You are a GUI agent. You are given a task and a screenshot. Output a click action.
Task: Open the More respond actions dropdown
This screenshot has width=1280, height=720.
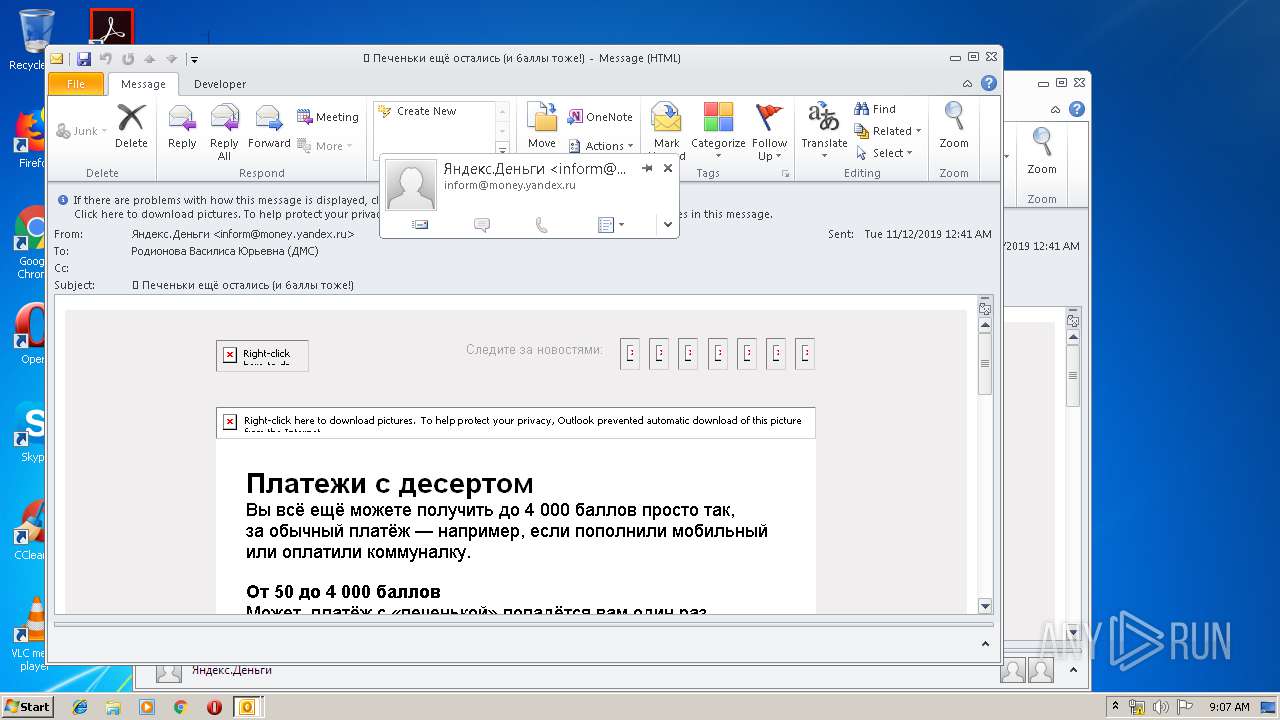[325, 146]
